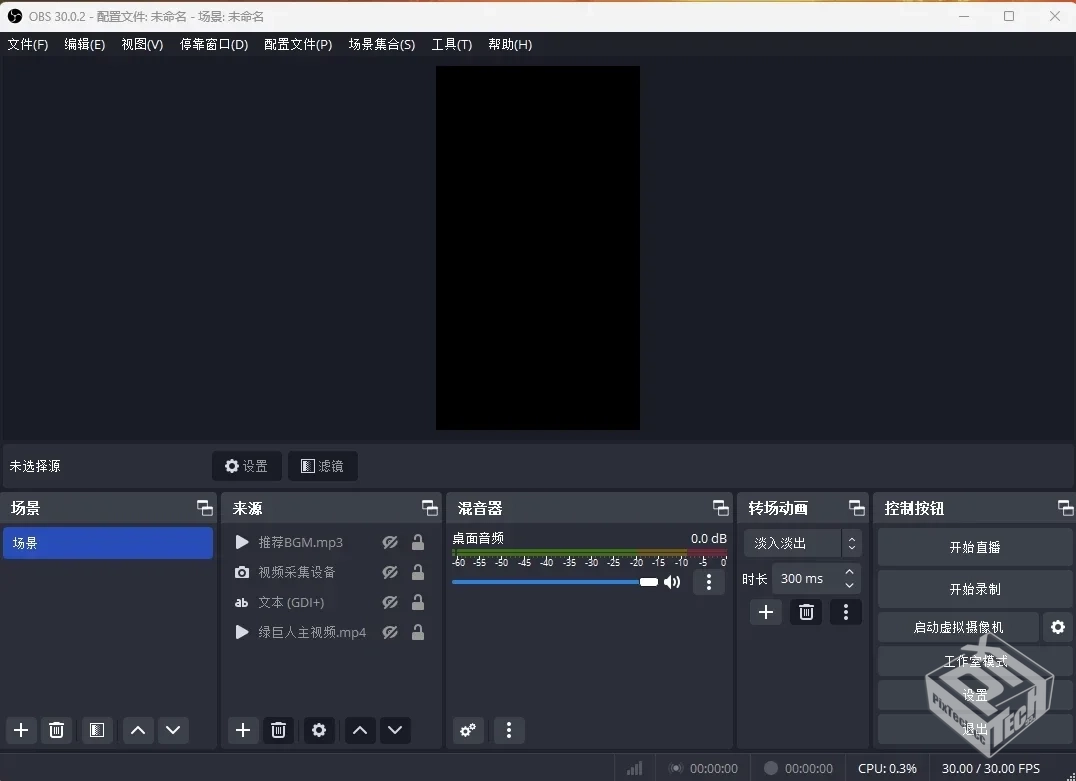Lock the 文本 (GDI+) source
The width and height of the screenshot is (1076, 781).
point(419,602)
